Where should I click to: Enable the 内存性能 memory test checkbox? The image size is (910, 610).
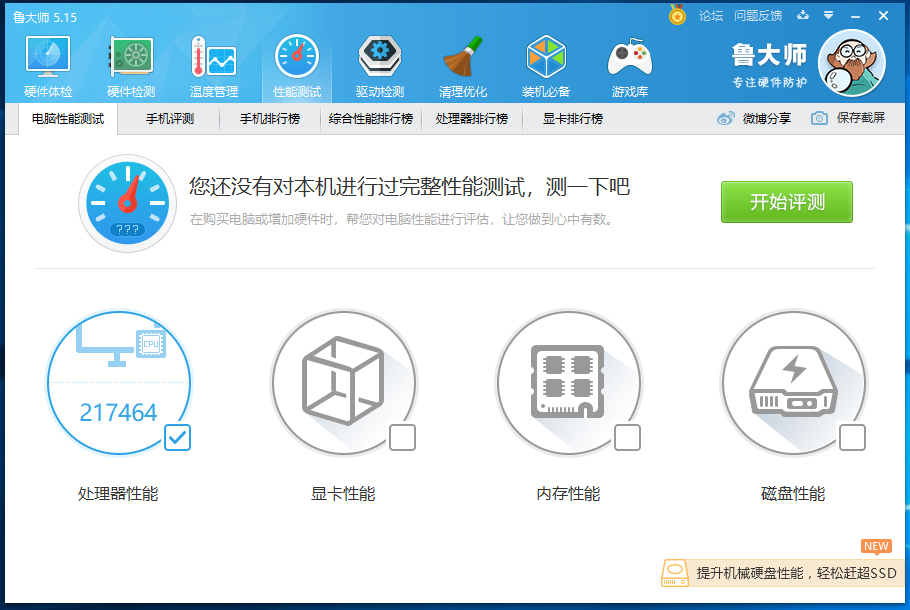point(629,437)
